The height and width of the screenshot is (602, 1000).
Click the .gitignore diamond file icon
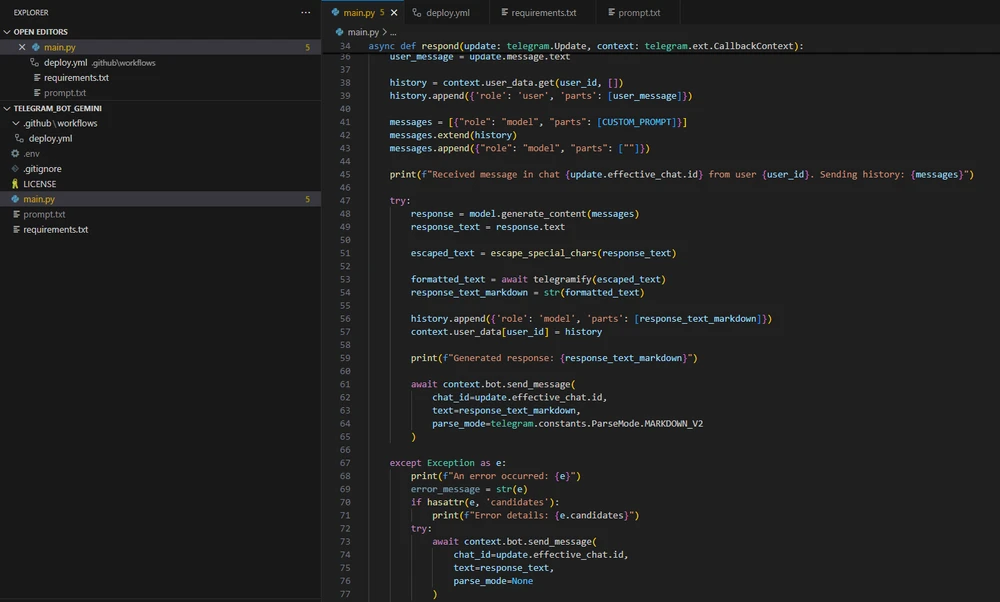[15, 169]
